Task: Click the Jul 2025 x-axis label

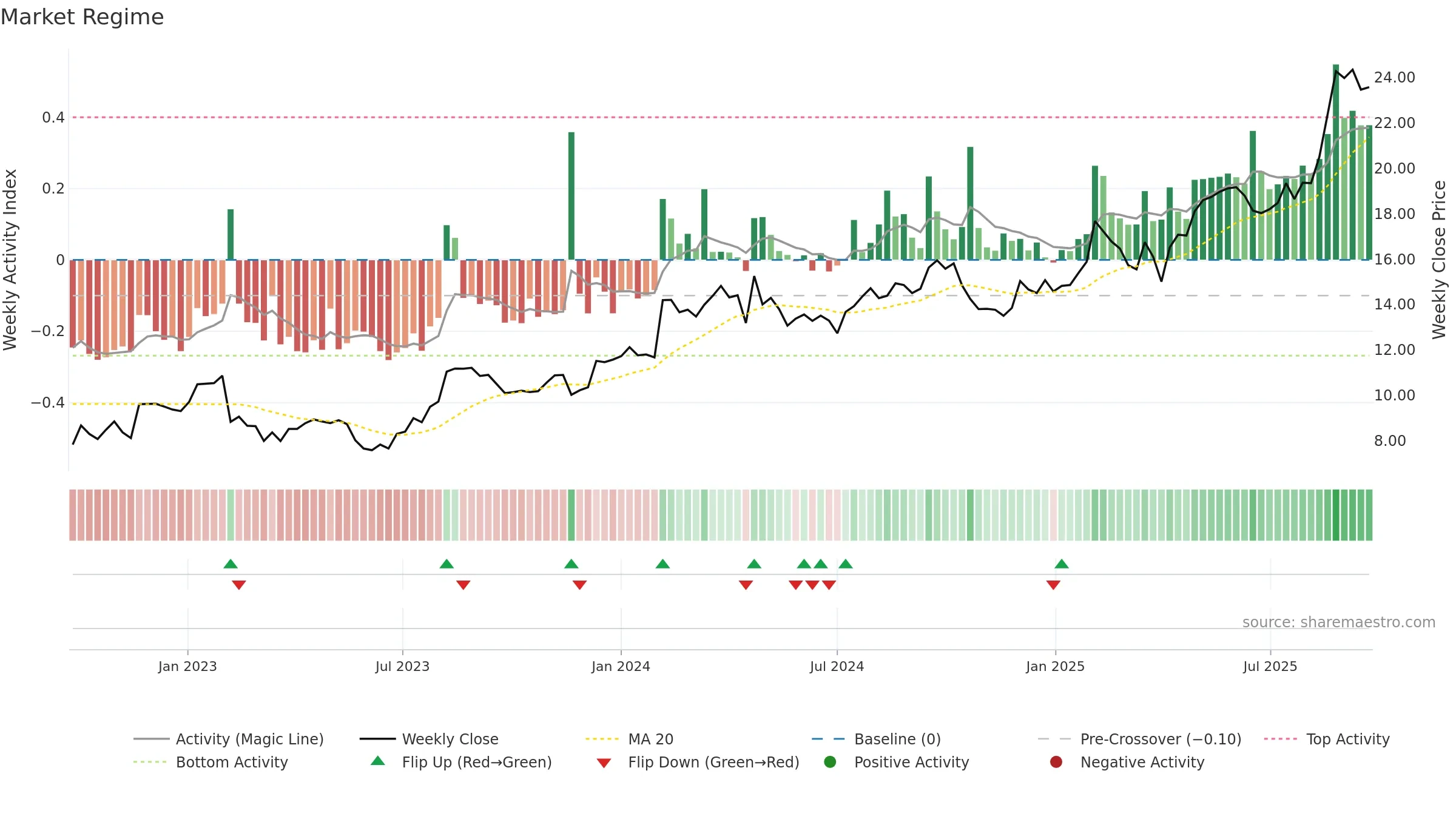Action: (1270, 666)
